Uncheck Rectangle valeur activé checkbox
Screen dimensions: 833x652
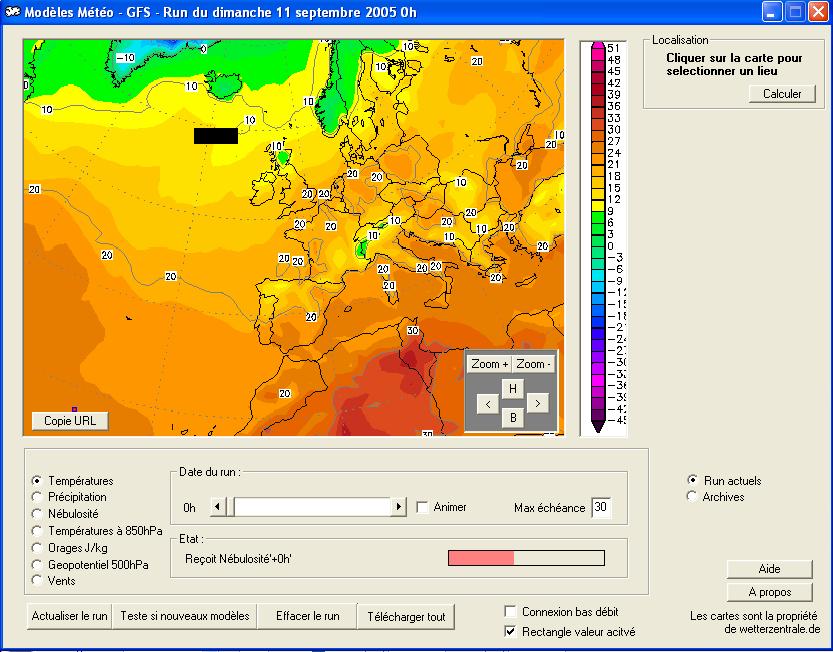coord(511,631)
